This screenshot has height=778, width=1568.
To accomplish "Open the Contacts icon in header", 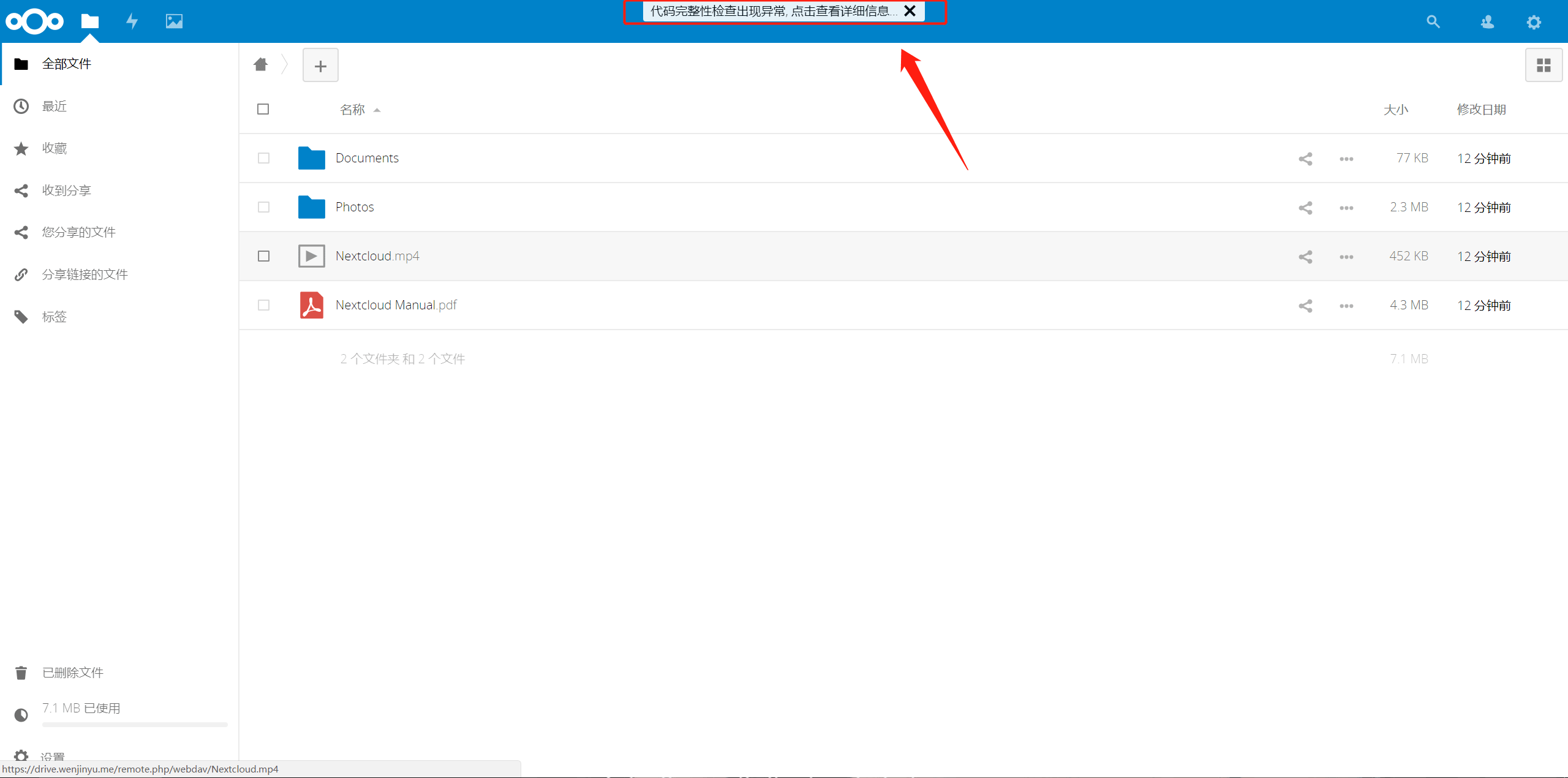I will pyautogui.click(x=1487, y=22).
